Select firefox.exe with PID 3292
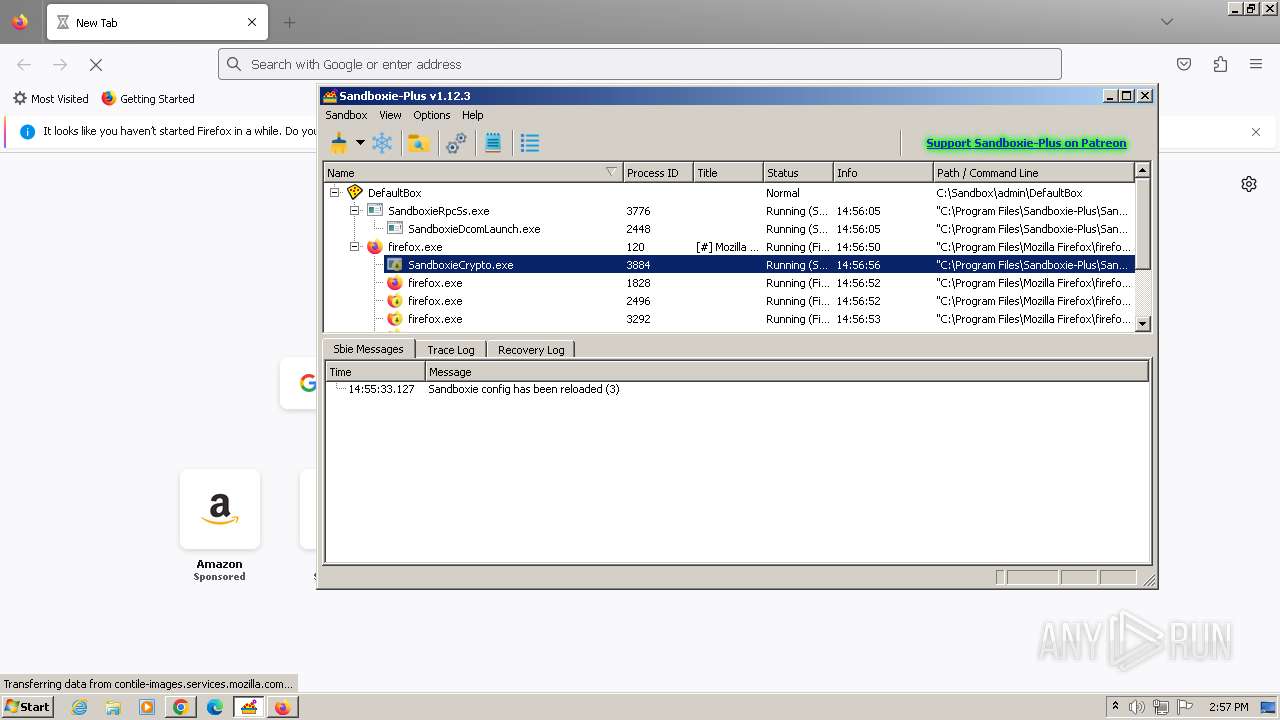1280x720 pixels. [730, 319]
